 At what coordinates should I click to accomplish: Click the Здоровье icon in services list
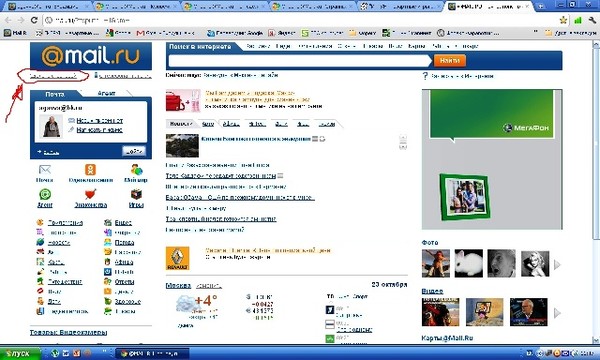coord(108,301)
